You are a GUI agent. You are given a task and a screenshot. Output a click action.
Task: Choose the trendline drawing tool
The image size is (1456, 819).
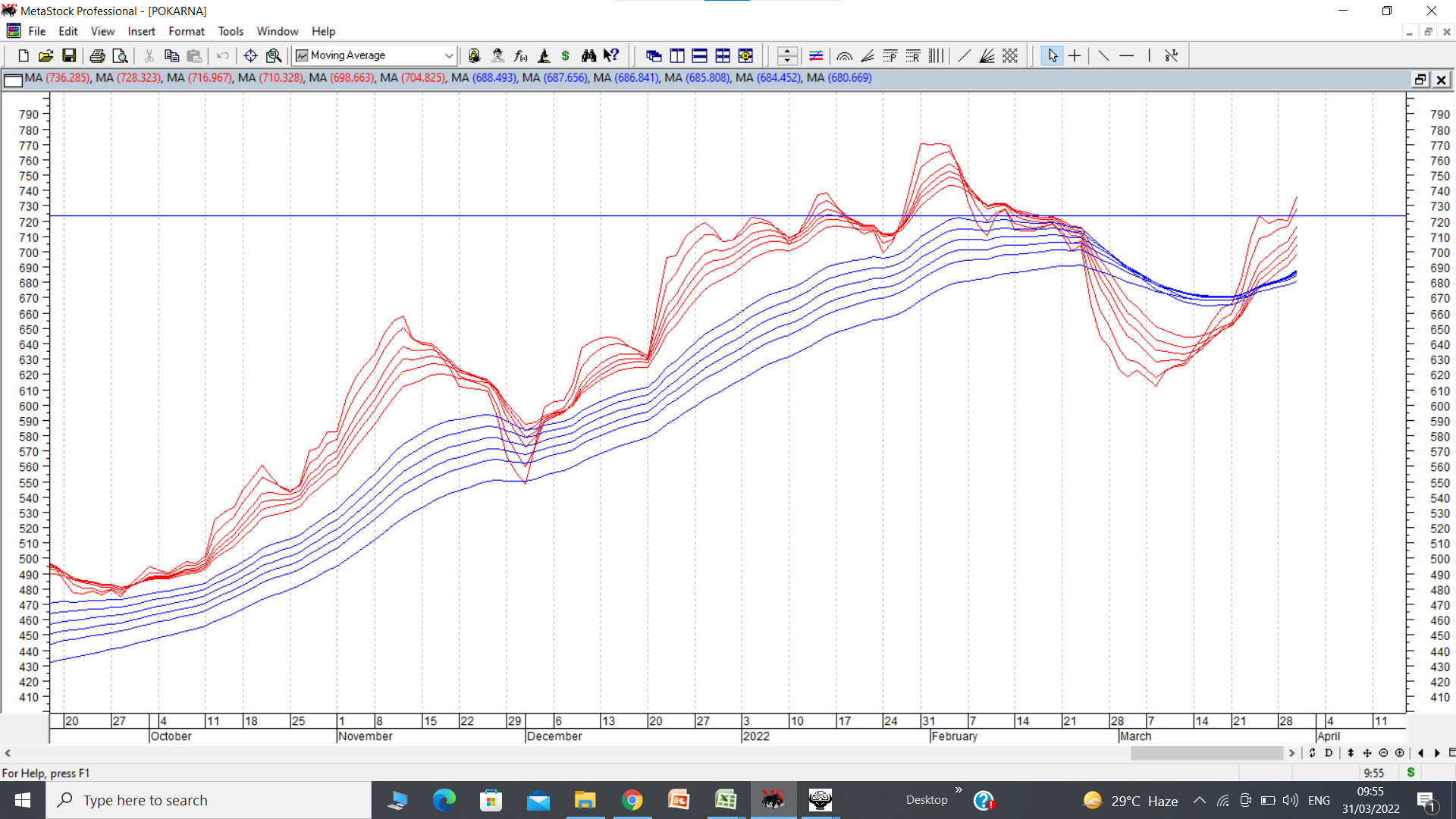tap(1103, 55)
